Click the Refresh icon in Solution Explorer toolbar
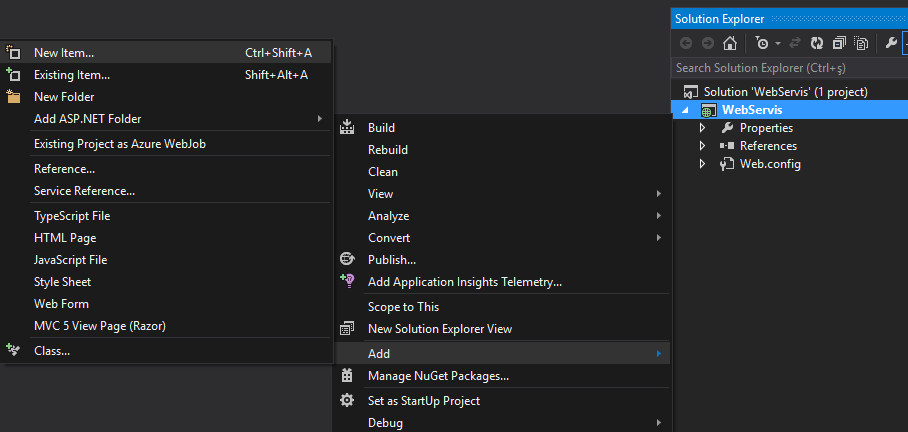Image resolution: width=908 pixels, height=432 pixels. pyautogui.click(x=817, y=43)
